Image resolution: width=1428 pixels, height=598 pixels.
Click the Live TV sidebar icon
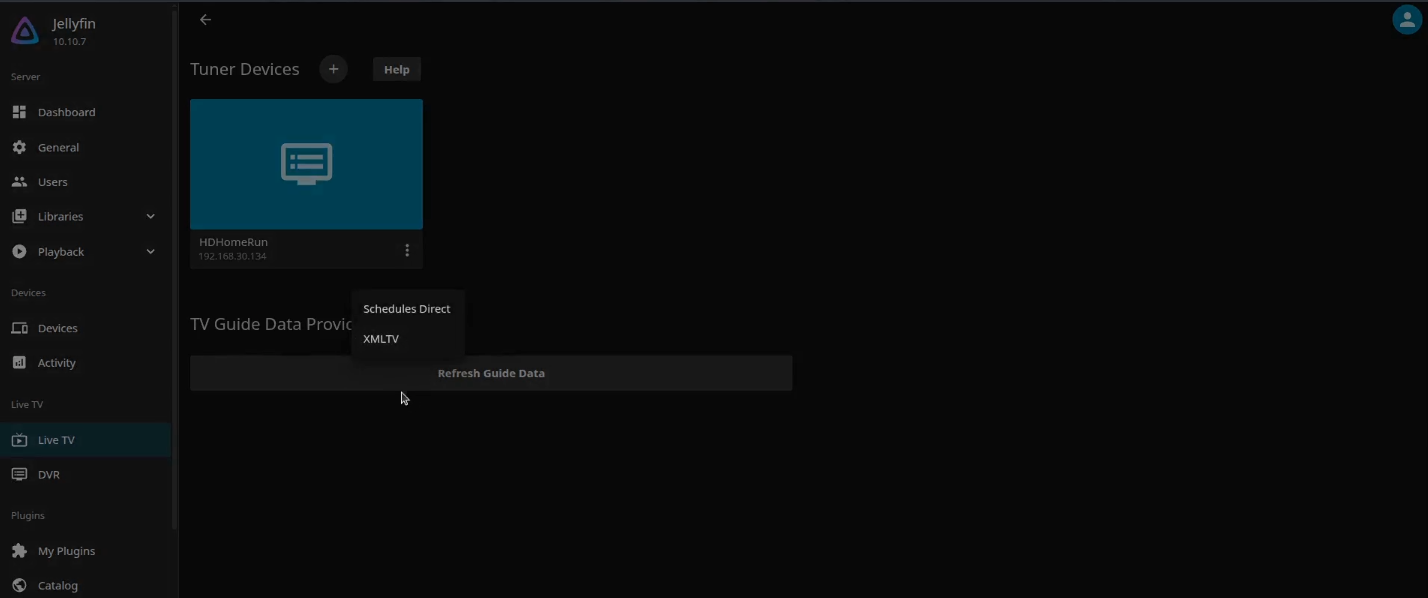[19, 440]
